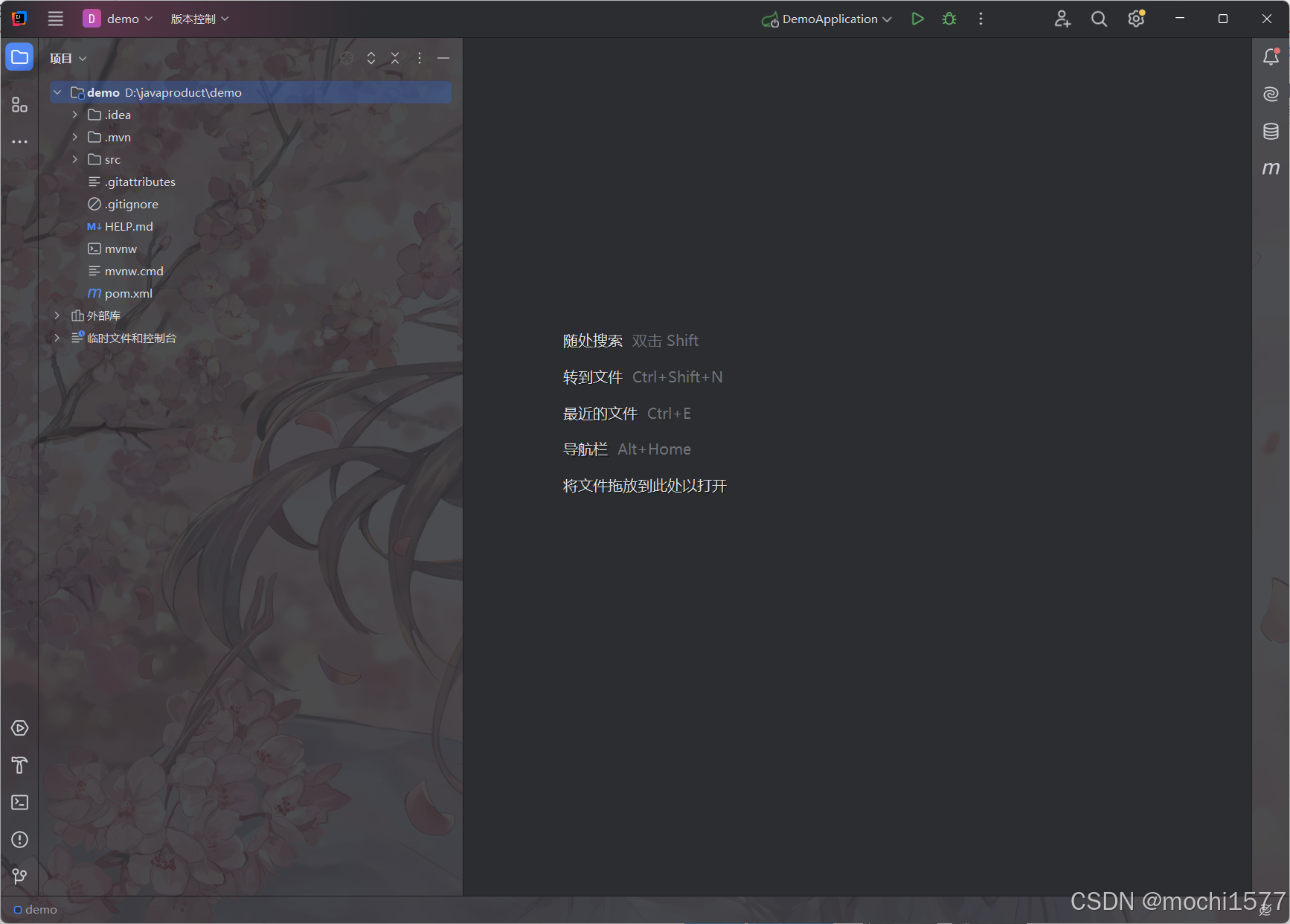Open the AI assistant spiral icon

pos(1271,94)
